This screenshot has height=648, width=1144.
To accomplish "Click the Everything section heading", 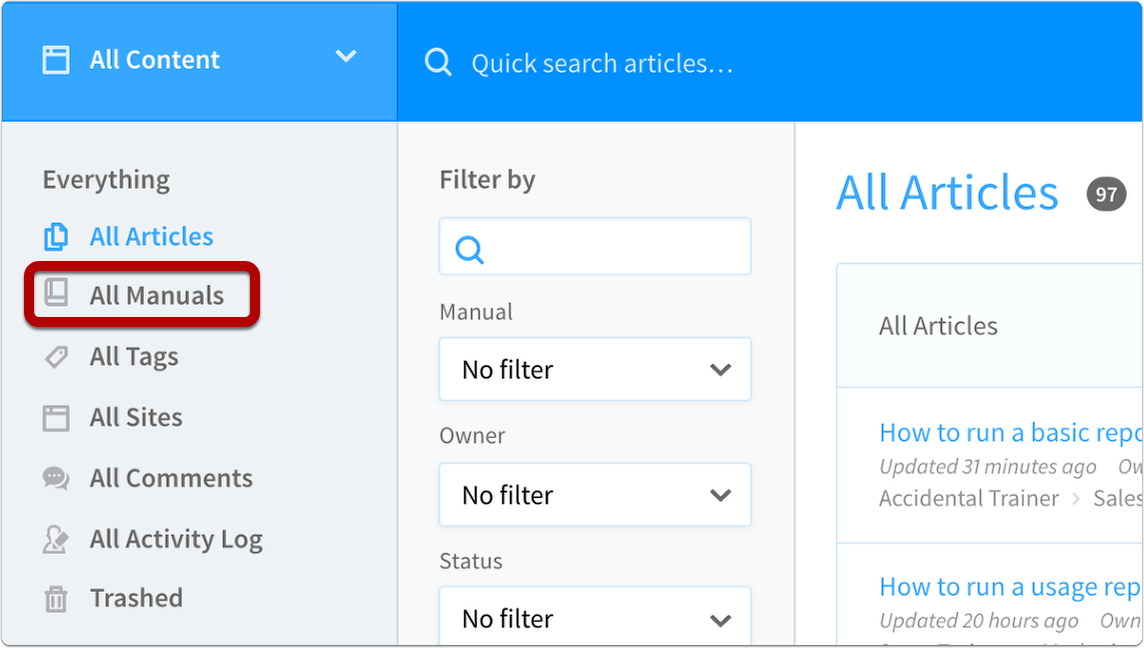I will coord(107,180).
